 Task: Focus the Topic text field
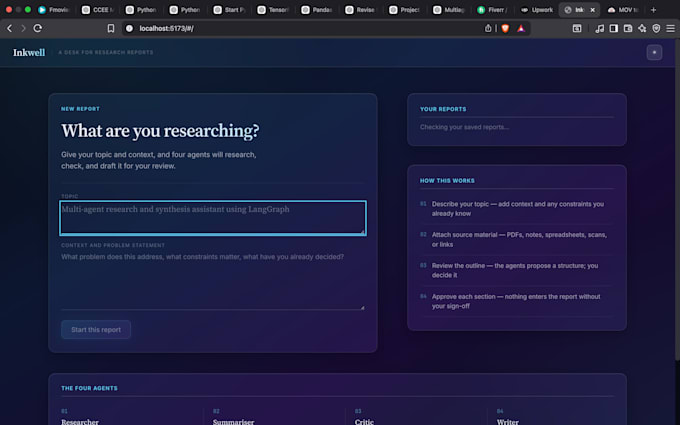point(213,218)
